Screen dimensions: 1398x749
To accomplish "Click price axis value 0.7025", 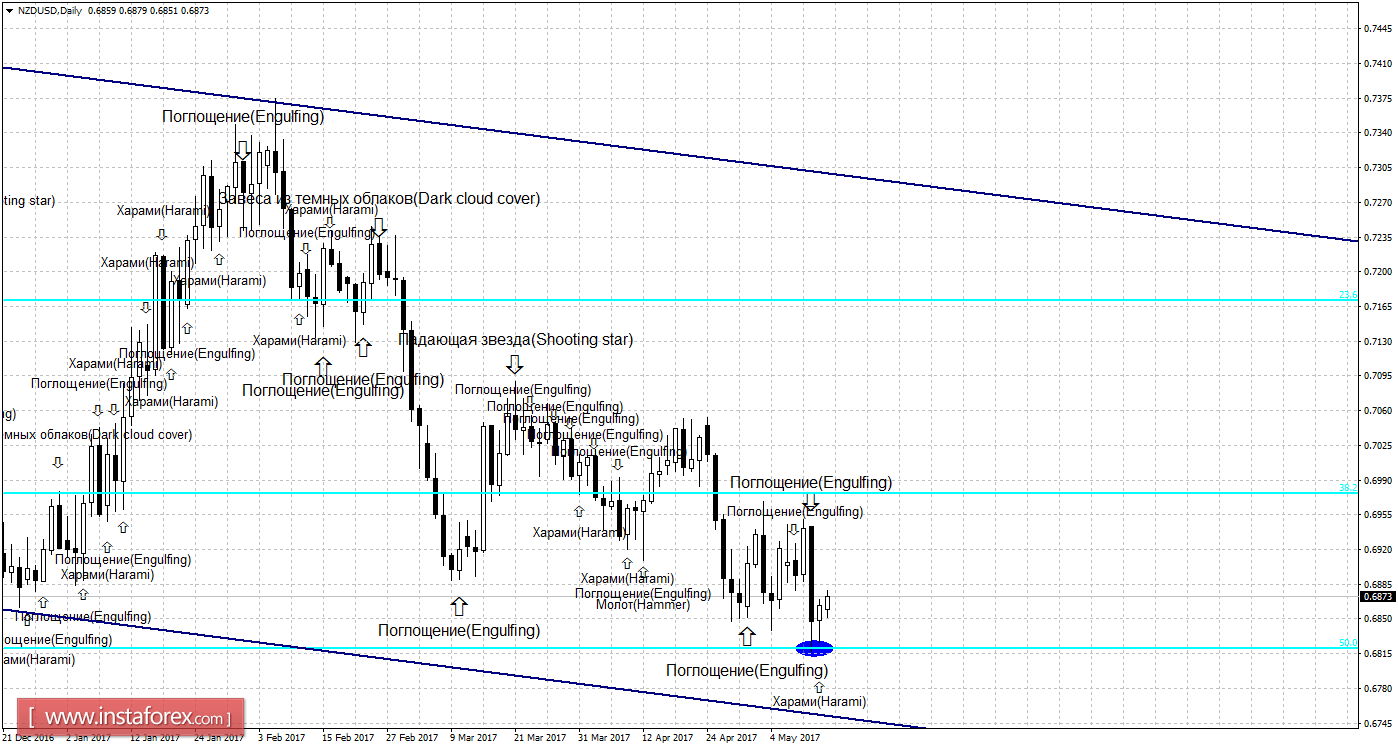I will (x=1378, y=446).
